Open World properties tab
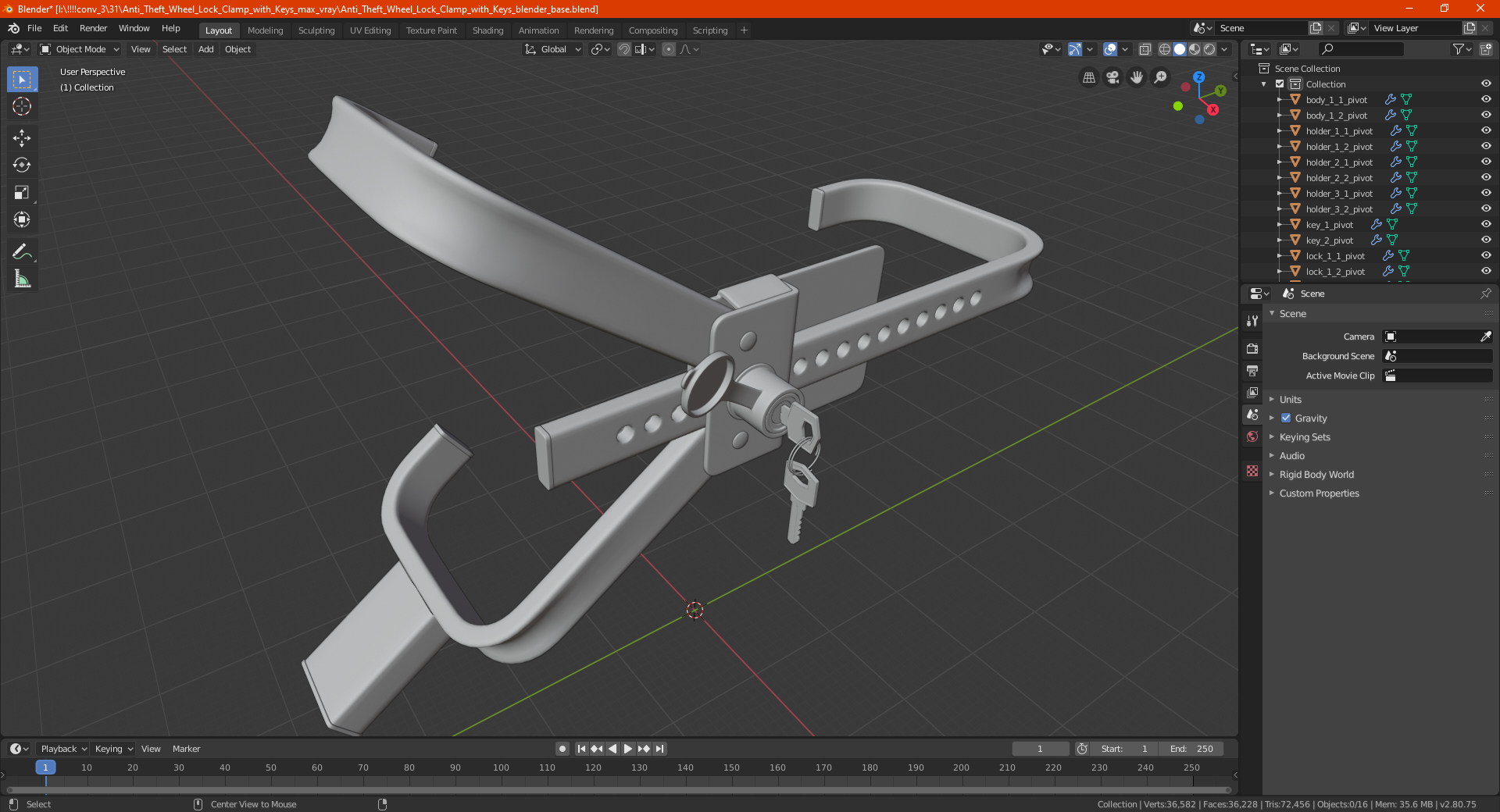This screenshot has width=1500, height=812. [x=1252, y=436]
